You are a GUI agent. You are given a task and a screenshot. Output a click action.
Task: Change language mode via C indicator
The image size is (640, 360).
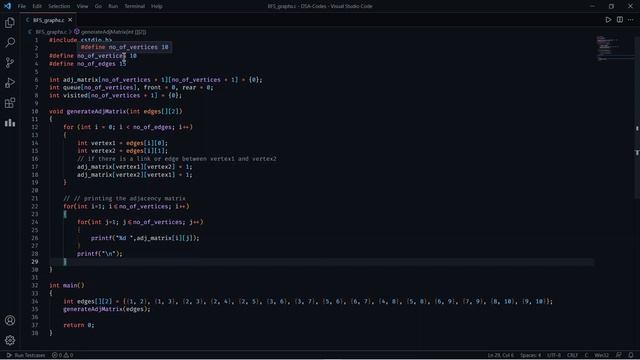(586, 355)
